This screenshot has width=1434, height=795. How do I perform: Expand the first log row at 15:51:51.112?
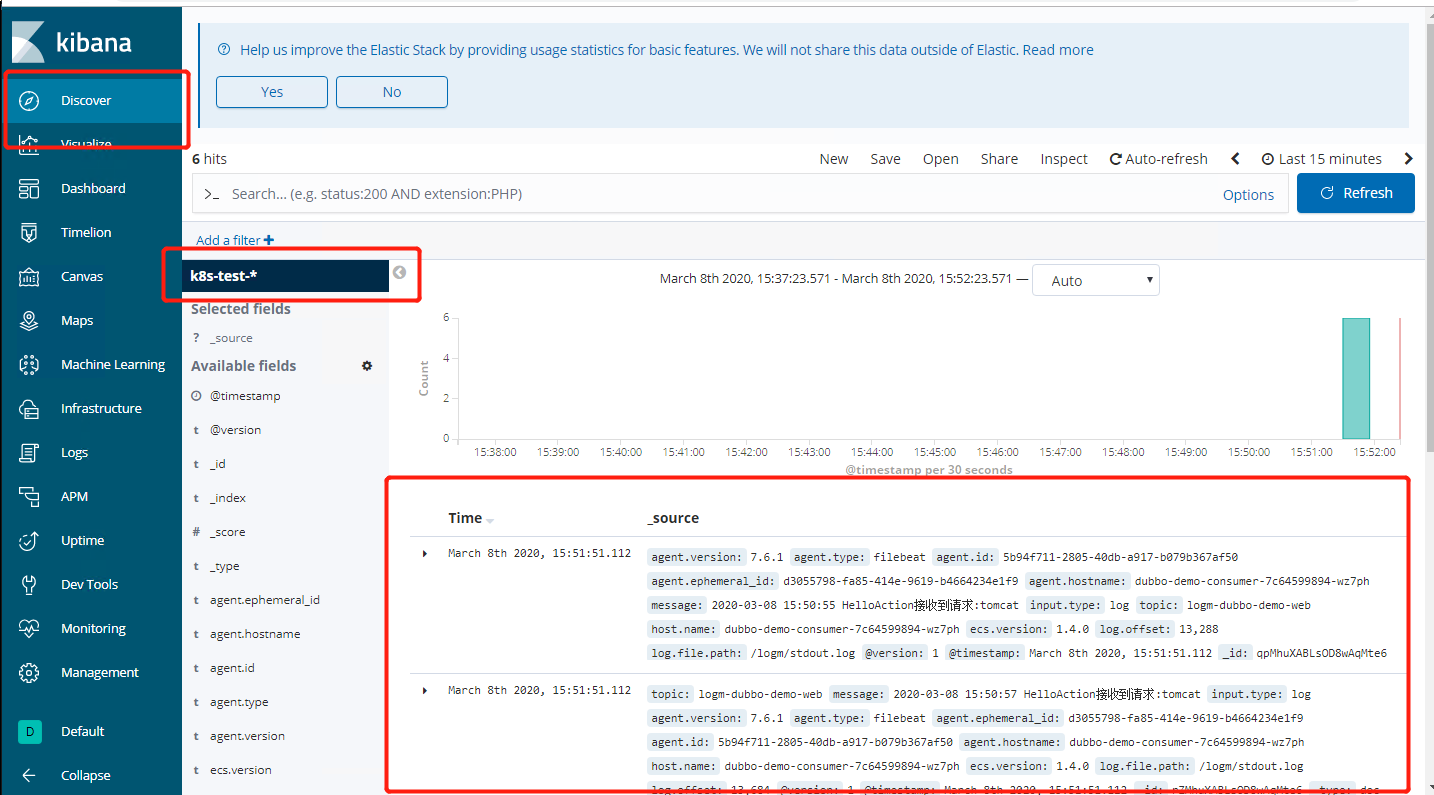(x=425, y=553)
